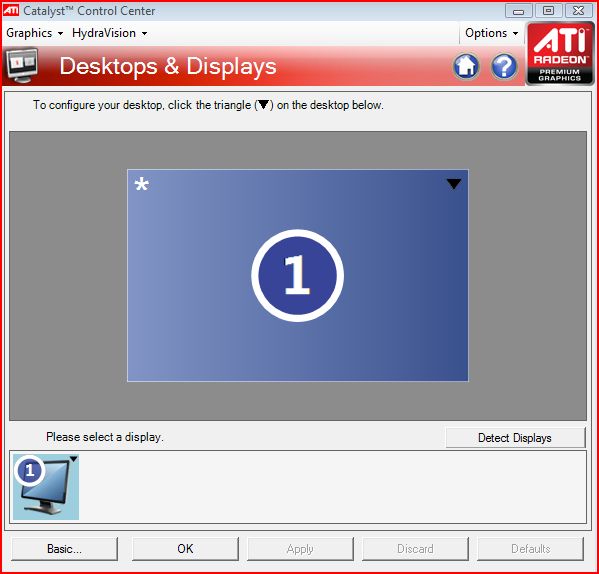Restore settings with Defaults button

pyautogui.click(x=531, y=549)
